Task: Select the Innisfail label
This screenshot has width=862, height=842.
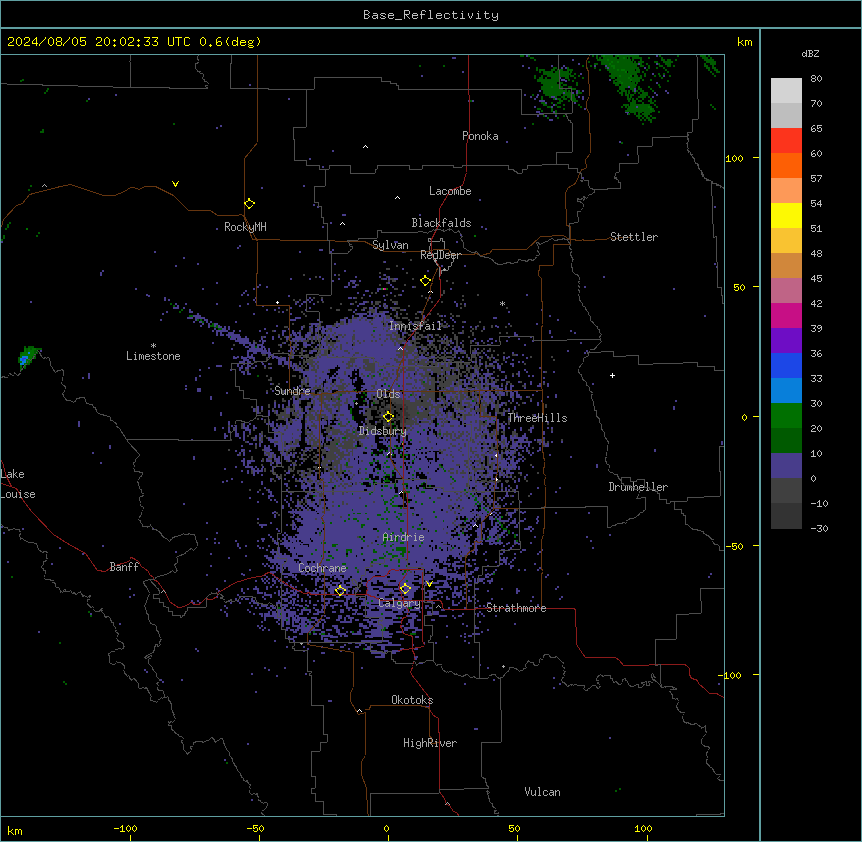Action: (x=416, y=326)
